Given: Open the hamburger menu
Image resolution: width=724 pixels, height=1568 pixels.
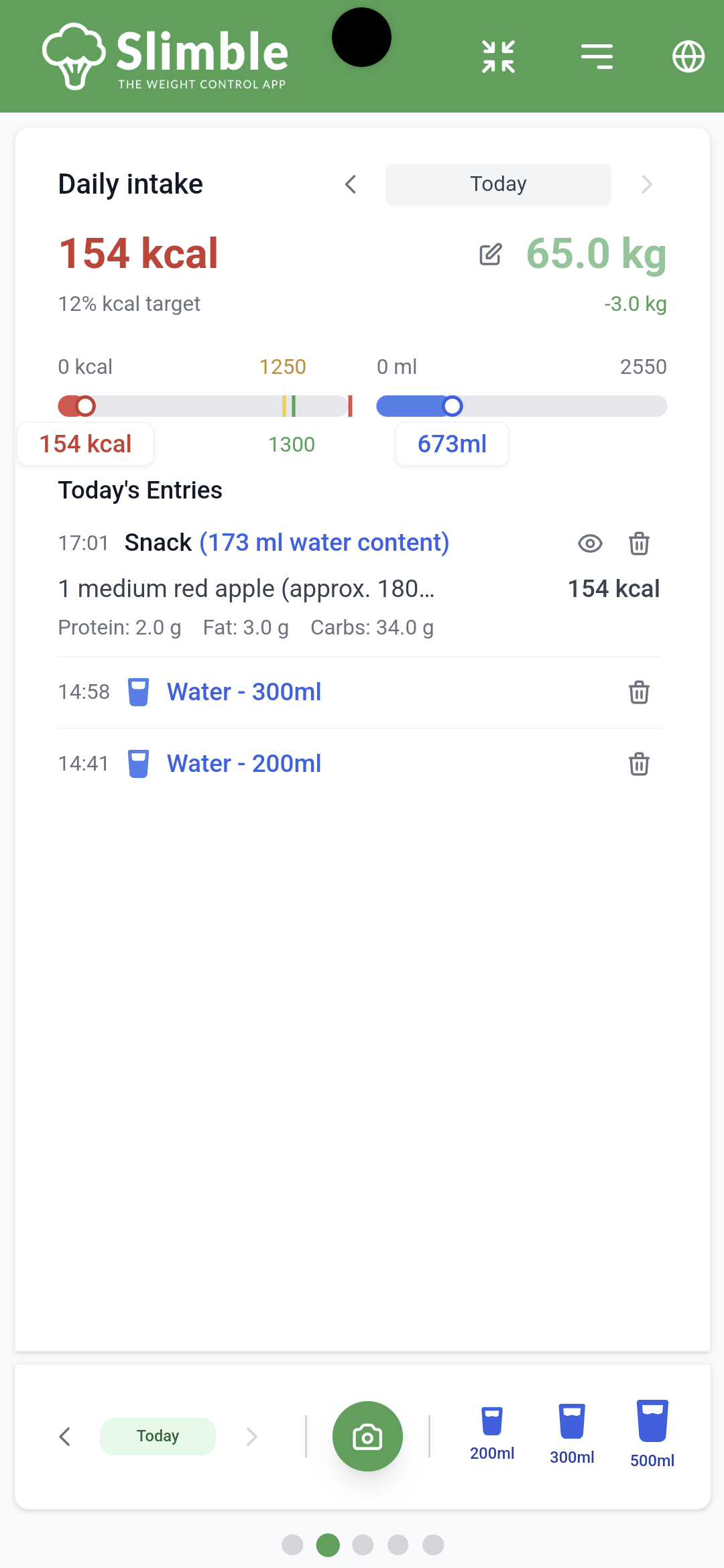Looking at the screenshot, I should coord(597,56).
